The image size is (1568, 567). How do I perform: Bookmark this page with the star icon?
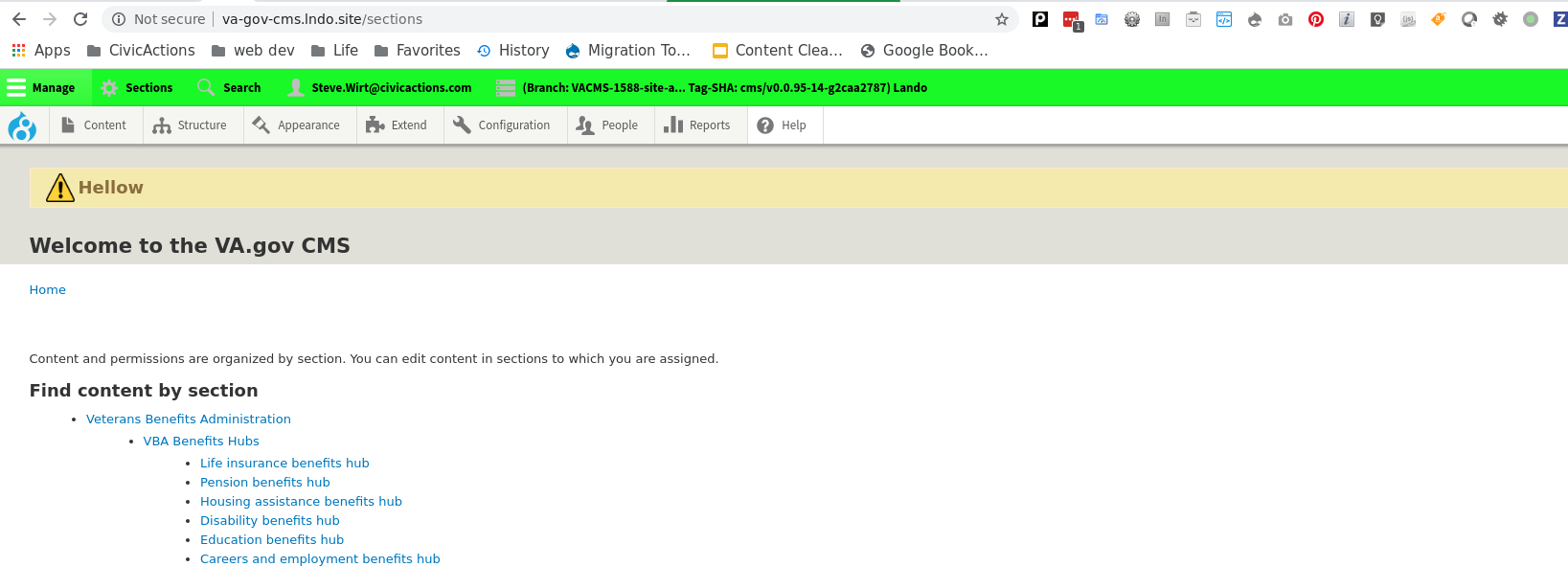(x=1002, y=19)
